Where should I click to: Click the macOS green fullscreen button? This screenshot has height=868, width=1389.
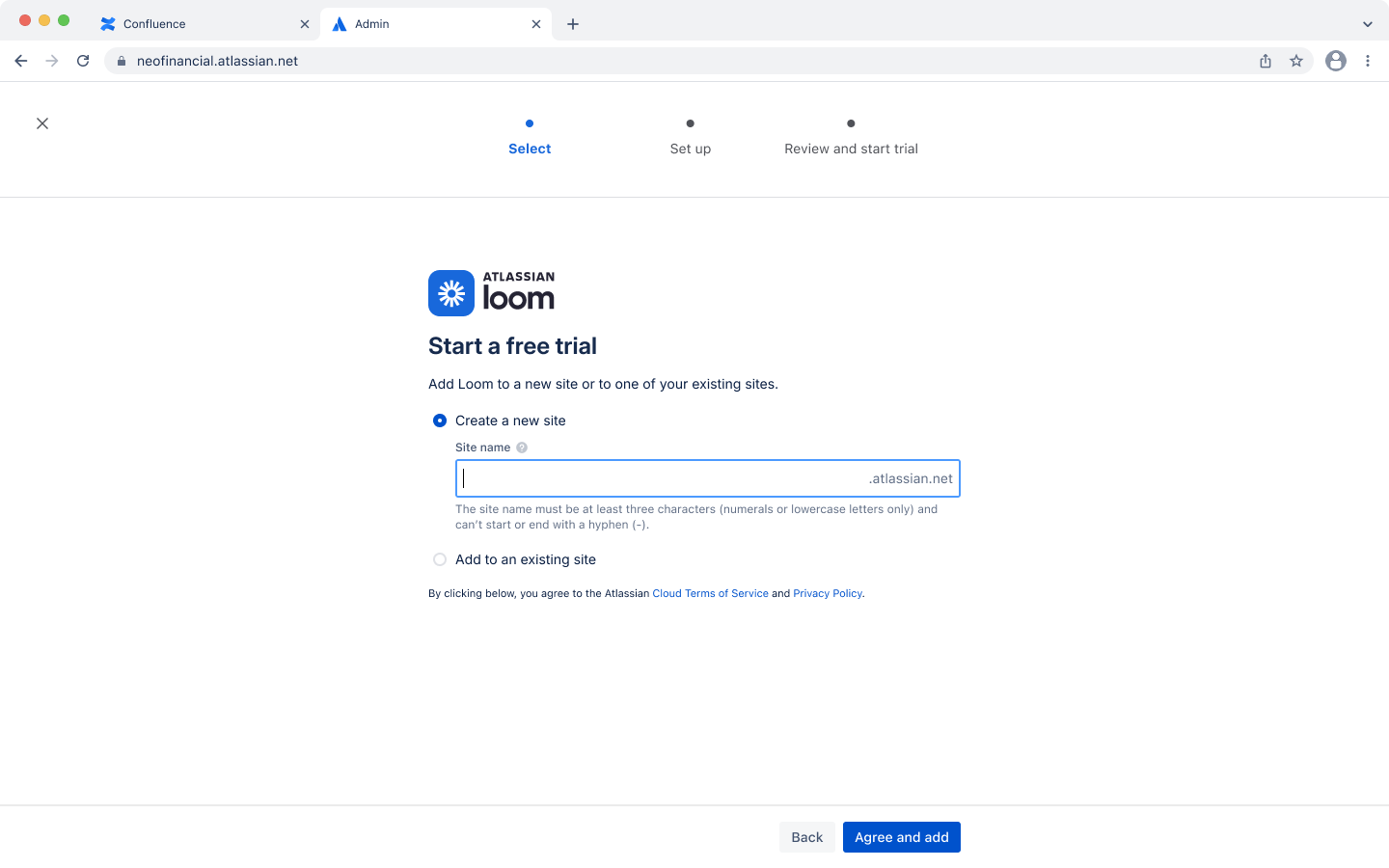point(64,20)
